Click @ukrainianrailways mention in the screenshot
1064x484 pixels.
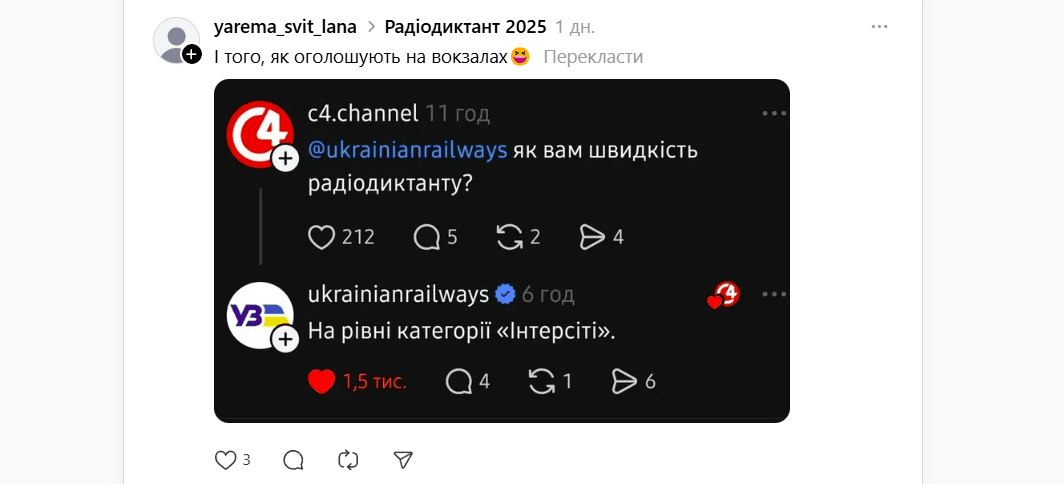click(x=408, y=150)
